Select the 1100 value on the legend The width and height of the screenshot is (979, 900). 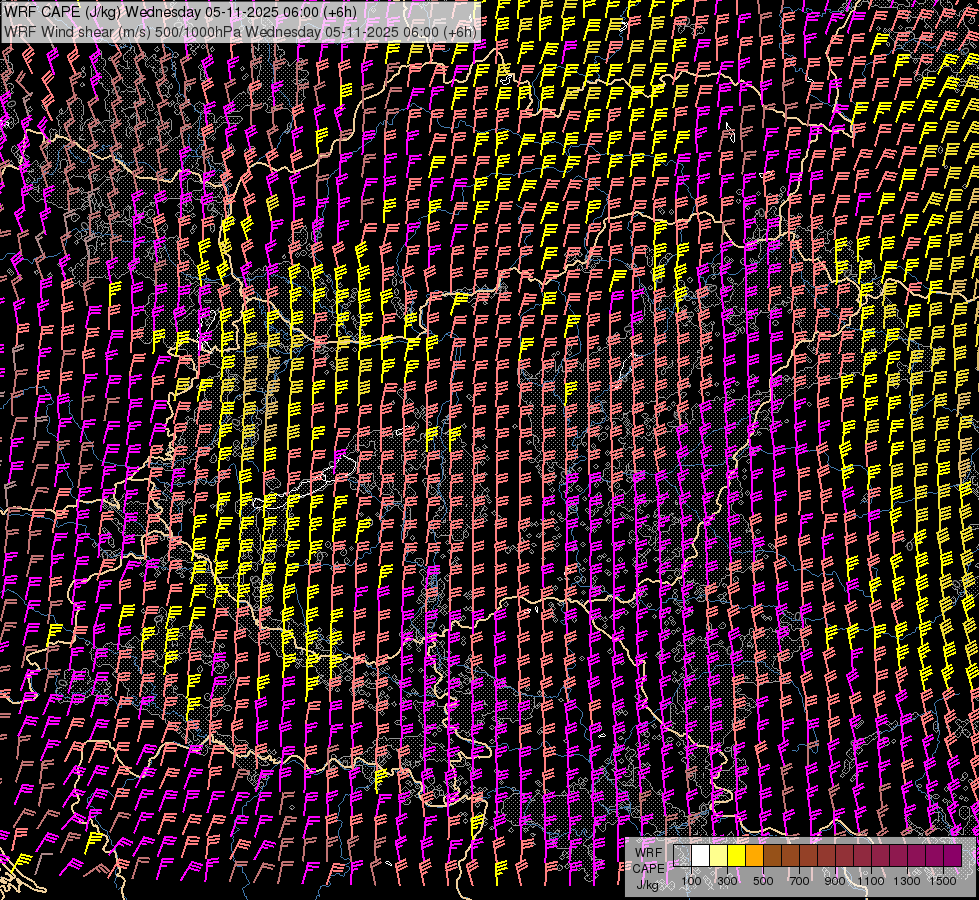pos(871,881)
